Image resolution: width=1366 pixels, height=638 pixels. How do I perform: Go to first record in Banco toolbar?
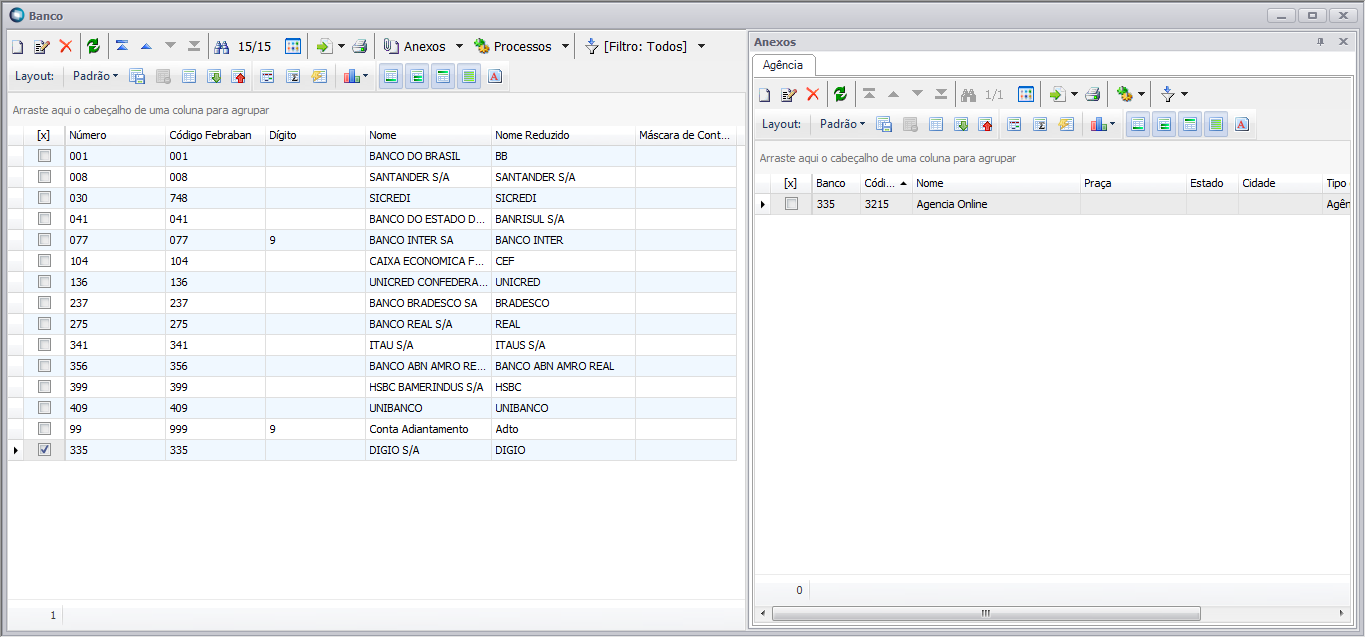coord(121,46)
